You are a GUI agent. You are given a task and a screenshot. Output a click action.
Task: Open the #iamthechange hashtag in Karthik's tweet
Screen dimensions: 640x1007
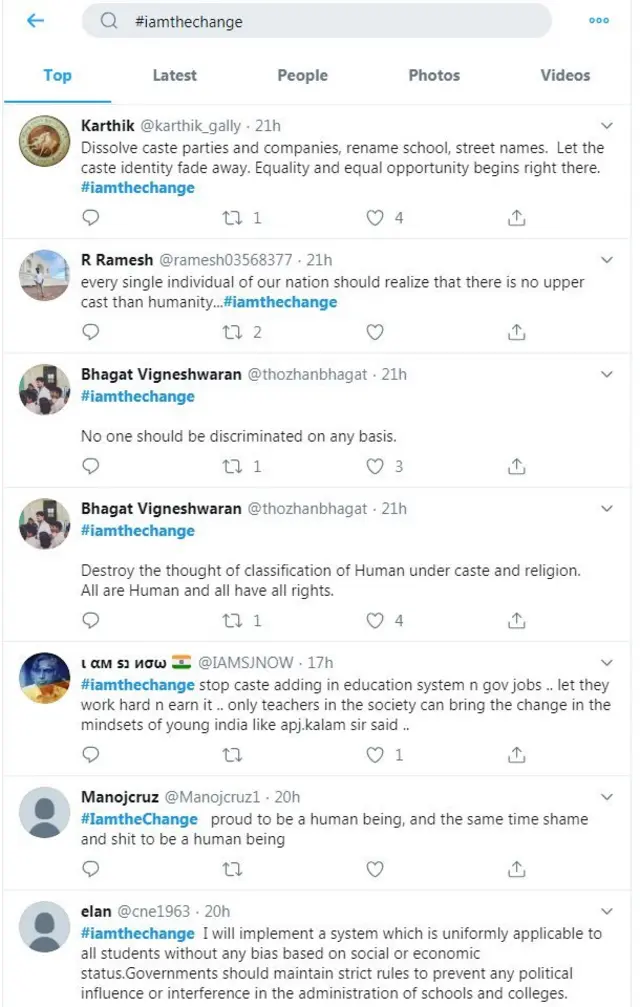(138, 187)
